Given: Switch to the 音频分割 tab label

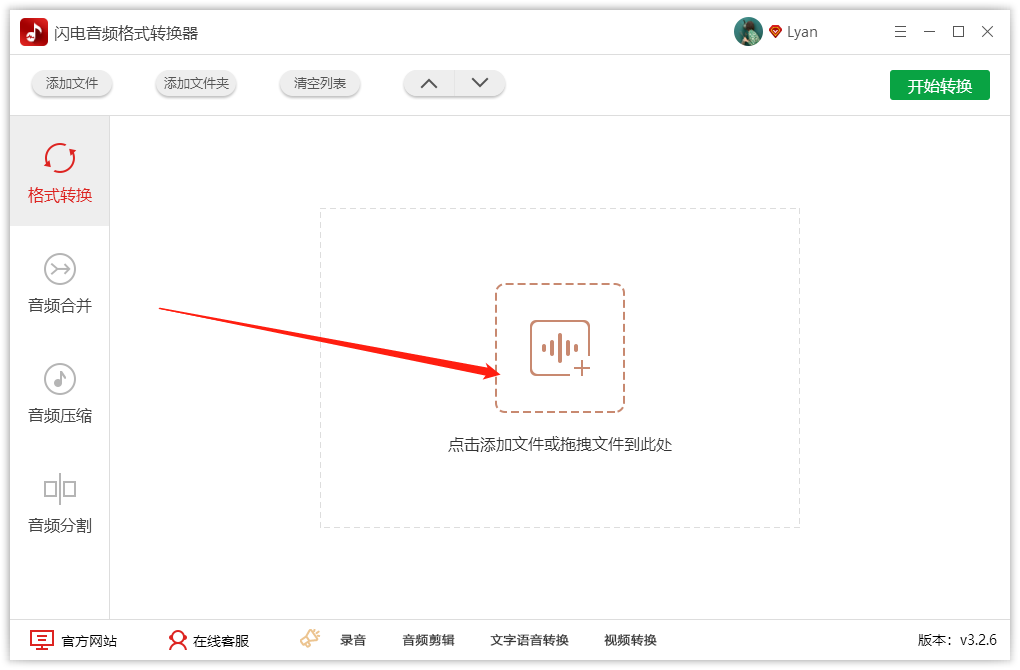Looking at the screenshot, I should point(60,525).
